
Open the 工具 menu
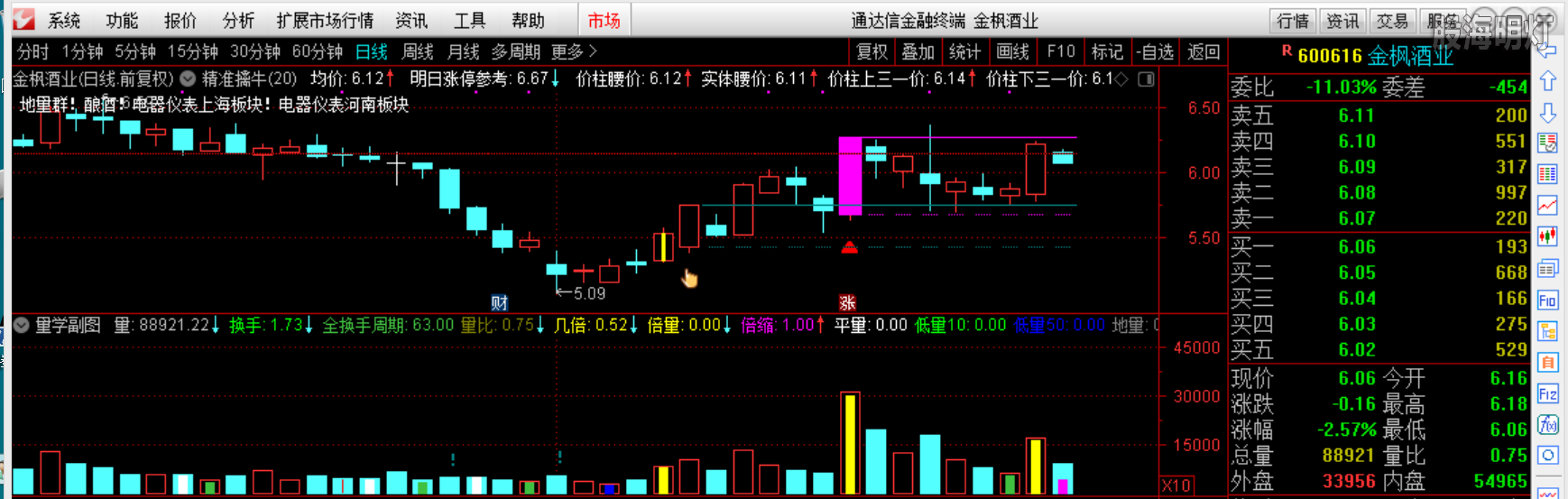(x=469, y=20)
